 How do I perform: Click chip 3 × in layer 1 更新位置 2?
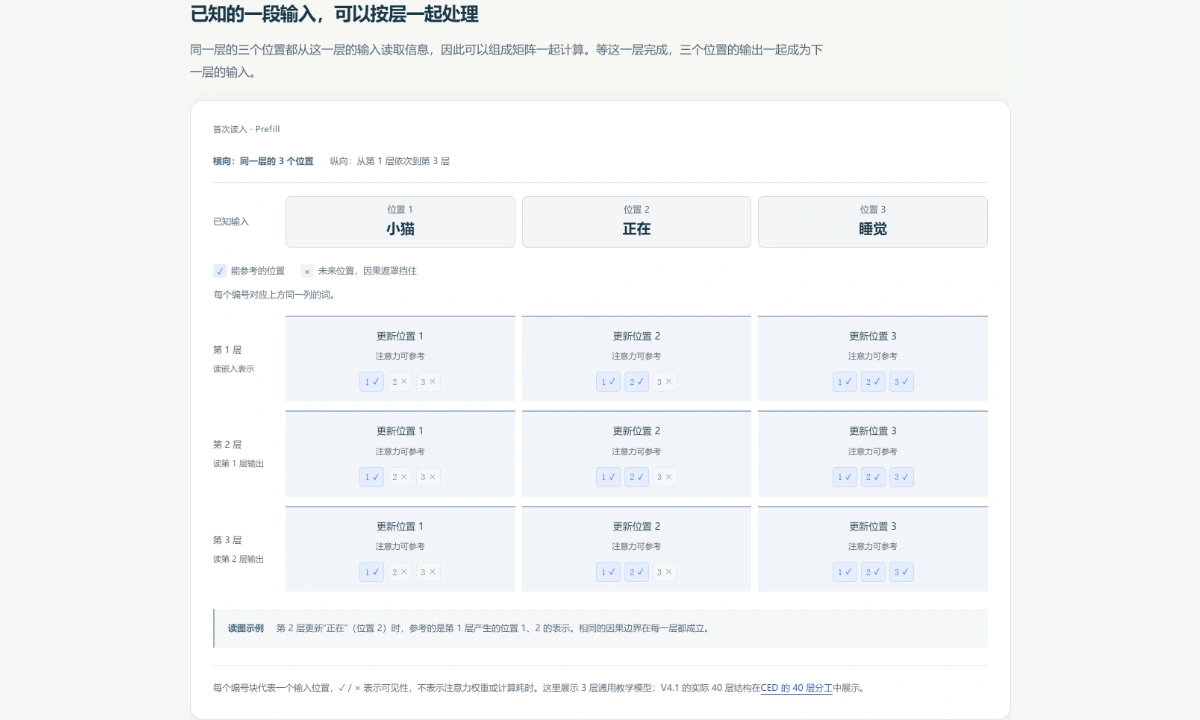point(664,382)
